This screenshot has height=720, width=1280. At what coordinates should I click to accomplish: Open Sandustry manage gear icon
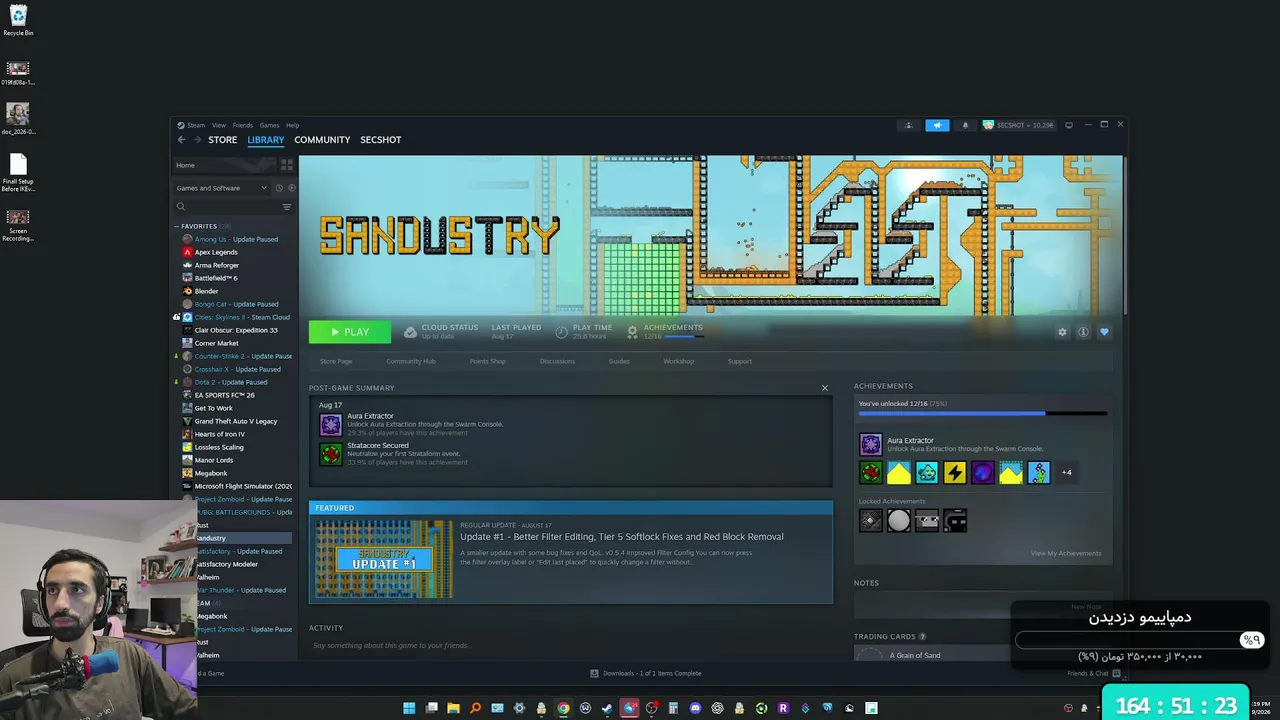coord(1062,332)
